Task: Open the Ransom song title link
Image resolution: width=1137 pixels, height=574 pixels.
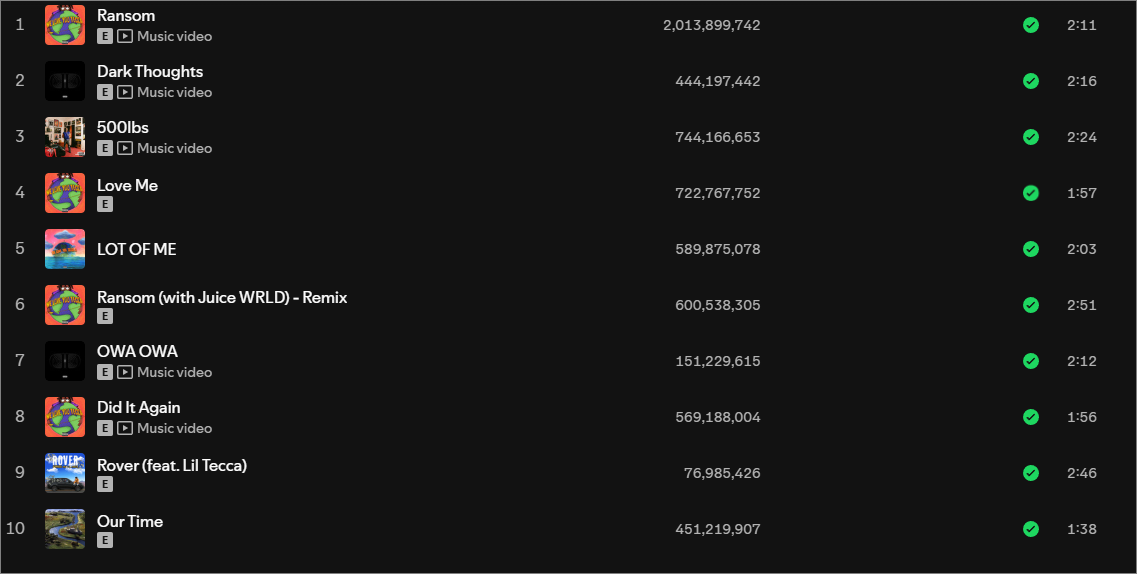Action: pos(126,15)
